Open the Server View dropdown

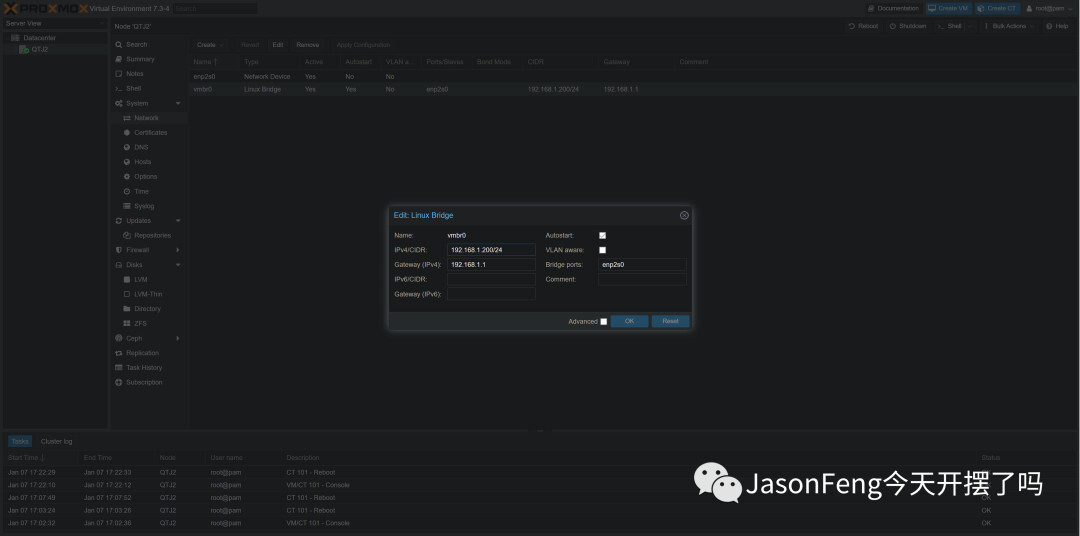[x=54, y=23]
